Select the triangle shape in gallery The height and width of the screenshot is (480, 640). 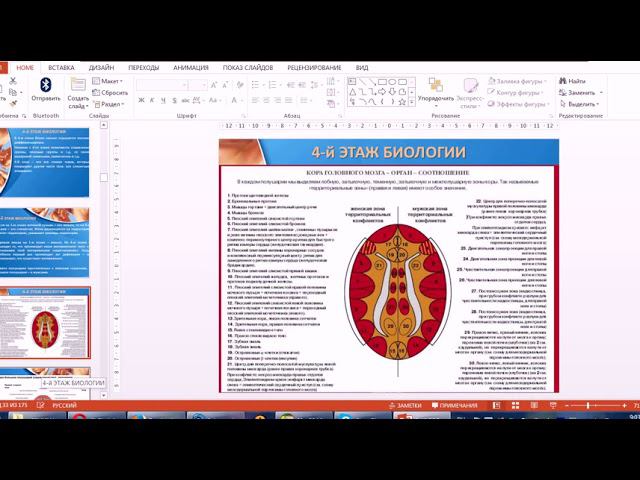click(x=352, y=92)
